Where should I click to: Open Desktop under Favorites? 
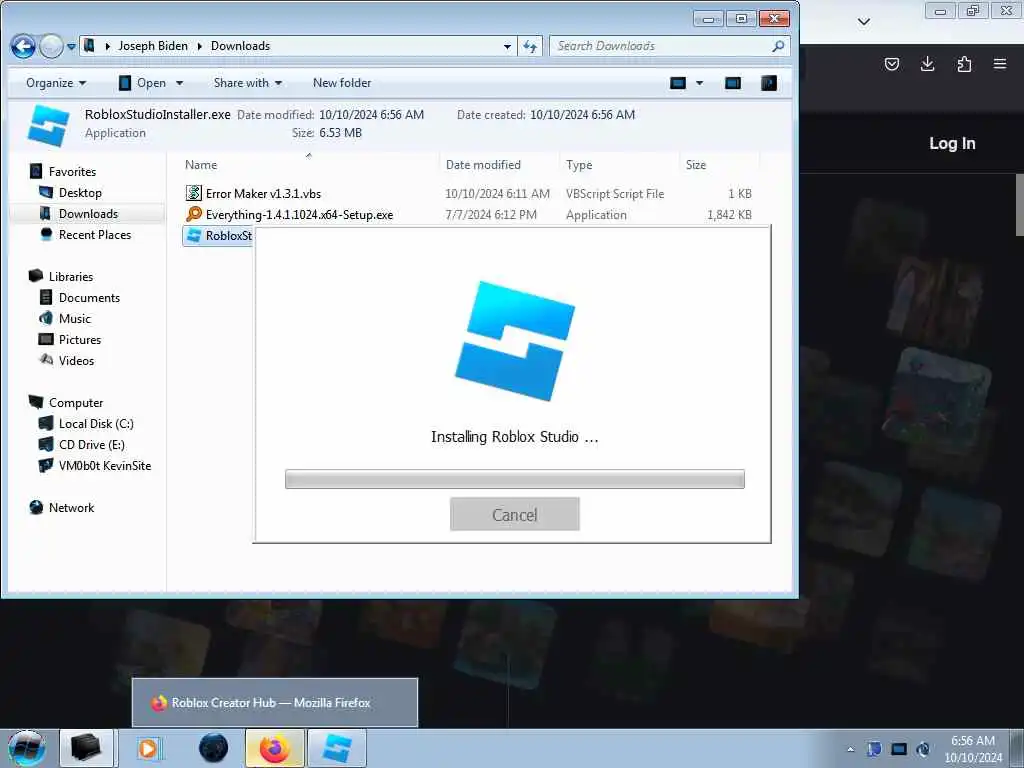point(80,193)
